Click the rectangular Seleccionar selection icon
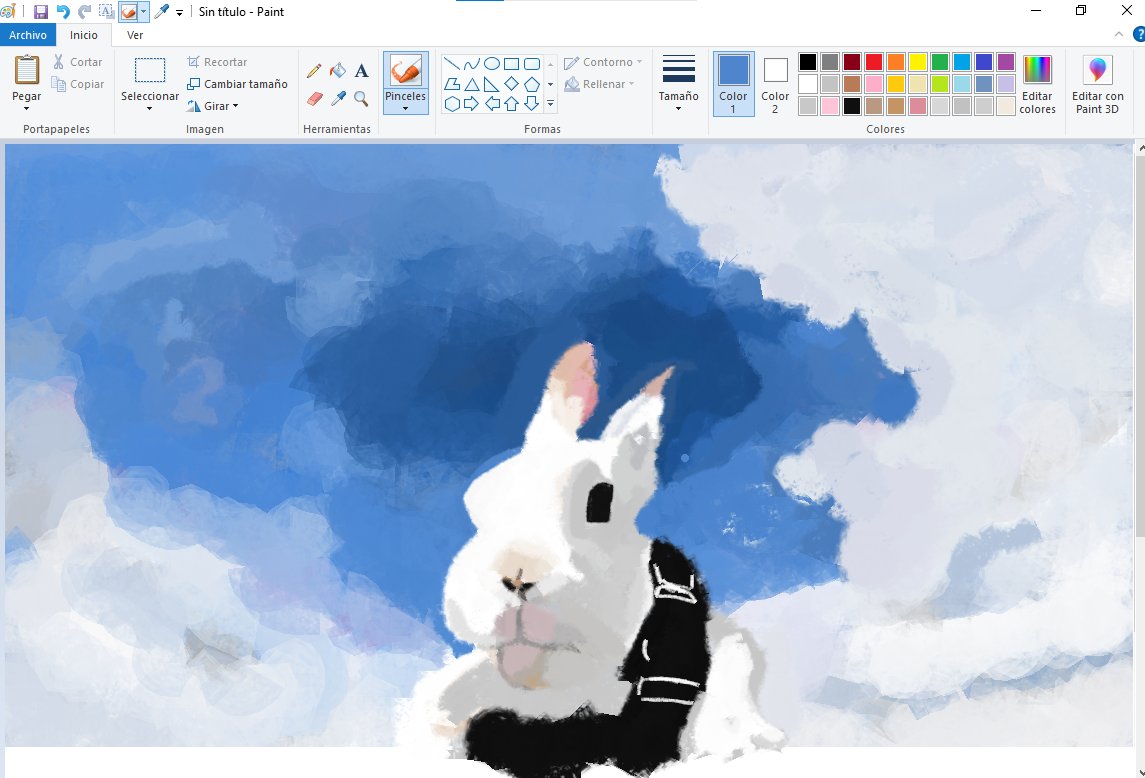 pos(150,71)
